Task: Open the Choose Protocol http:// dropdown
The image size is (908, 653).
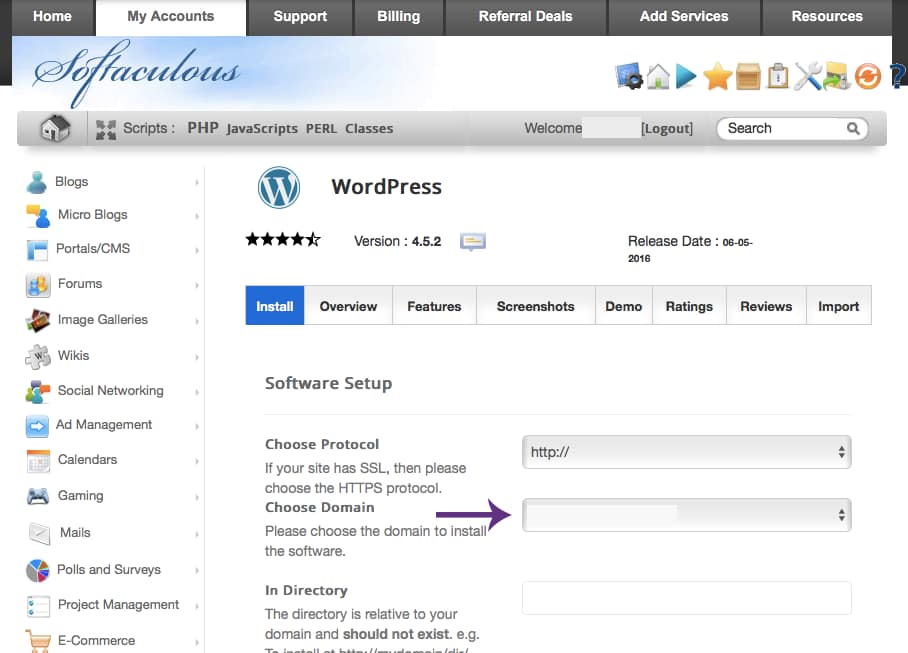Action: click(686, 452)
